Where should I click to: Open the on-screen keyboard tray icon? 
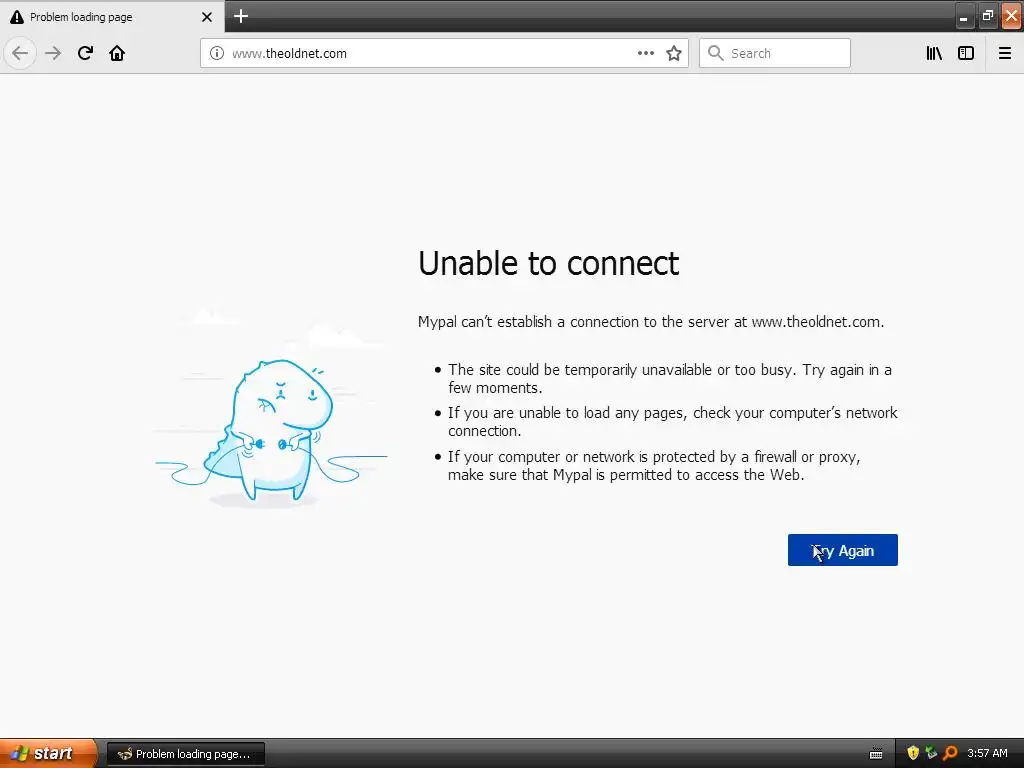click(x=876, y=754)
